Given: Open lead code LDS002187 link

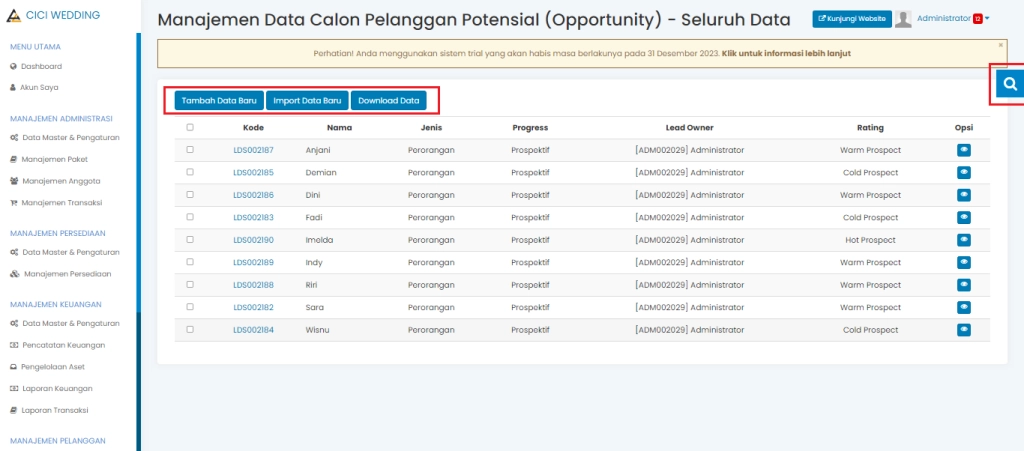Looking at the screenshot, I should [253, 150].
